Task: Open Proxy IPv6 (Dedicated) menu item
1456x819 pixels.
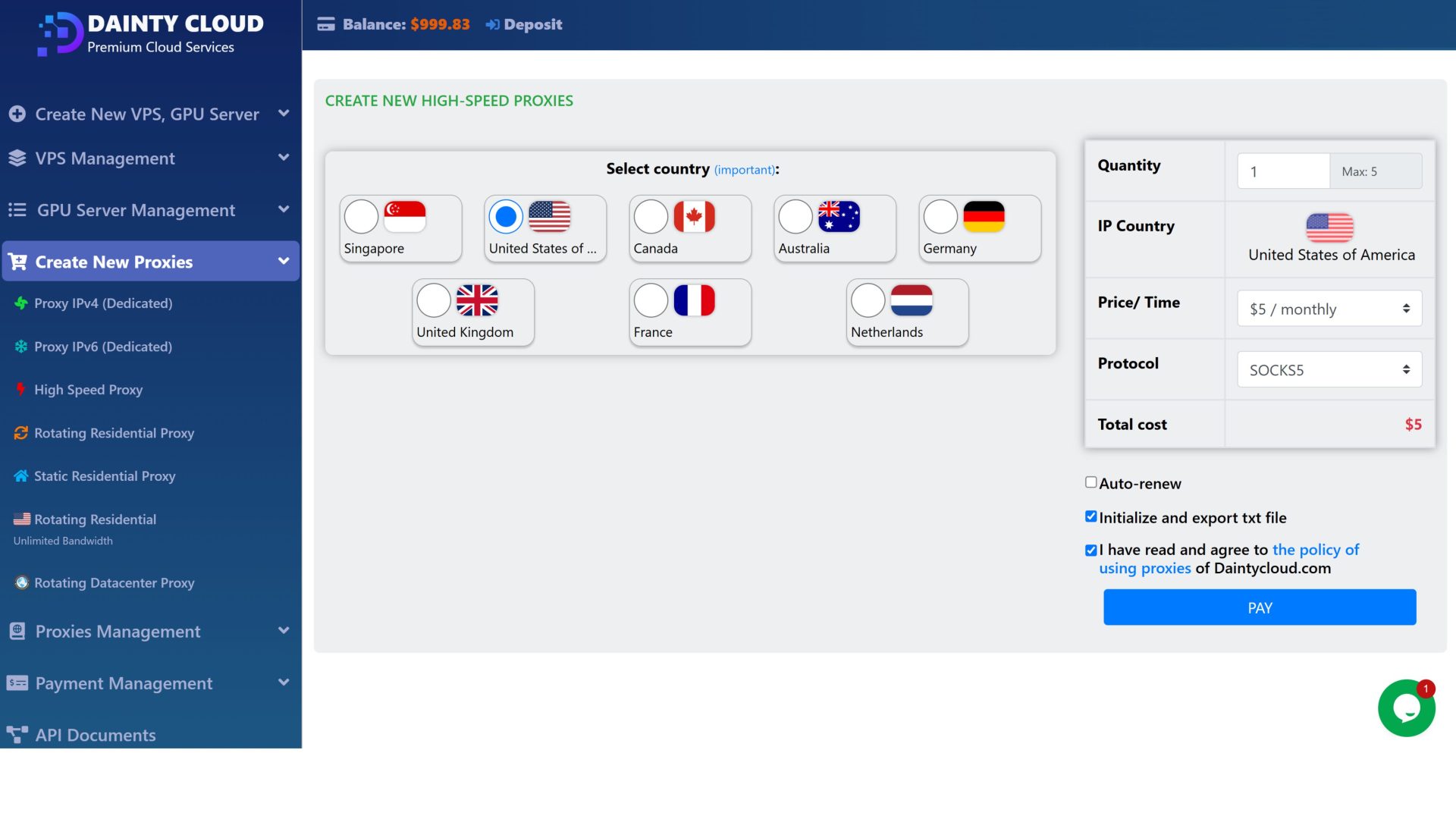Action: [x=103, y=347]
